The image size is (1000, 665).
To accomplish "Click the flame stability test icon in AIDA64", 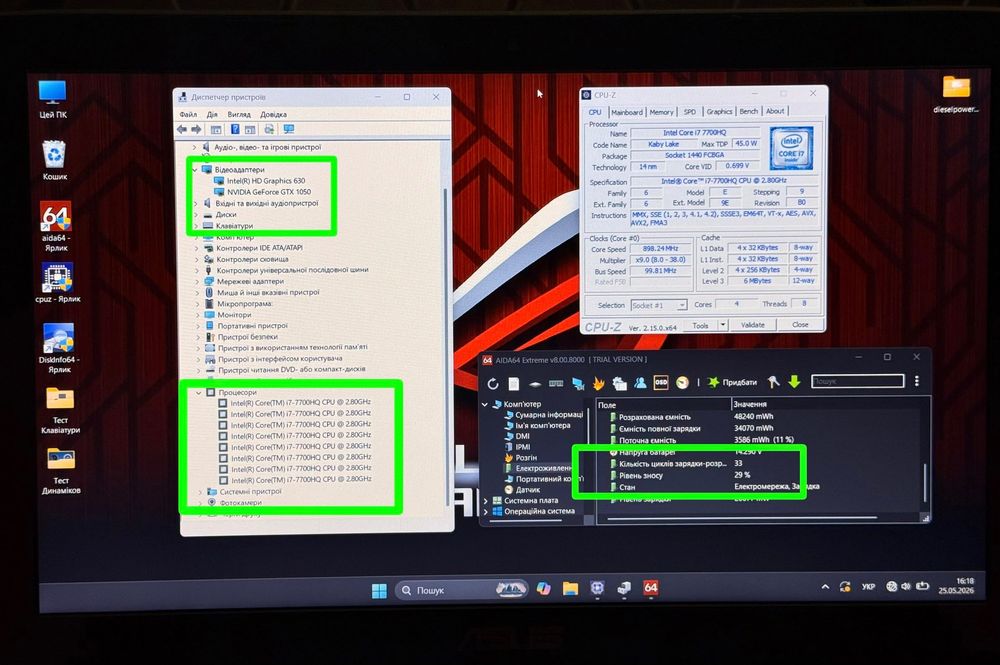I will pos(598,383).
